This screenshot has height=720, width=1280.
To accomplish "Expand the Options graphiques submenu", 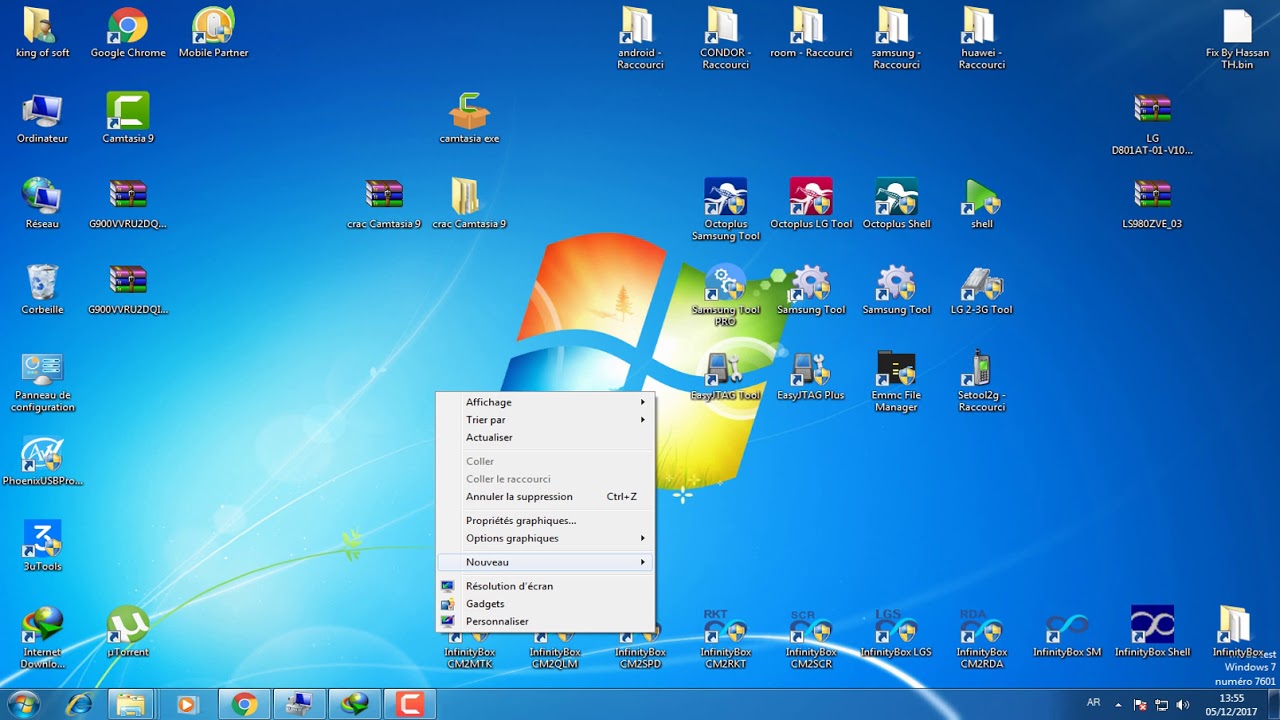I will click(546, 538).
